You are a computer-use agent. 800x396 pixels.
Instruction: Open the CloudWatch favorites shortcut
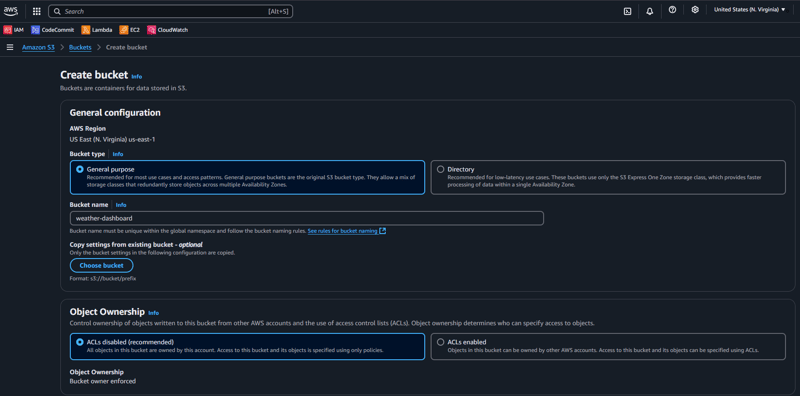click(168, 30)
